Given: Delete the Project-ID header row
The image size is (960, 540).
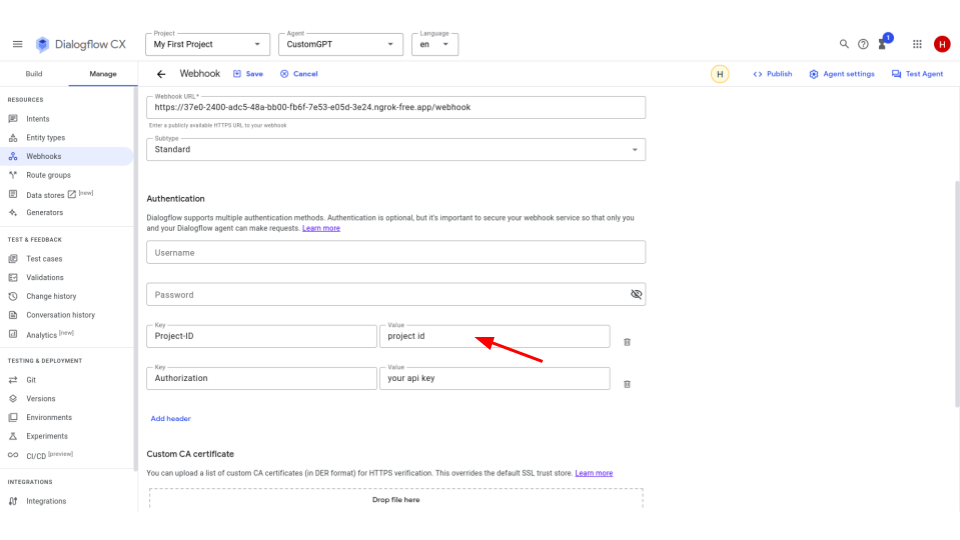Looking at the screenshot, I should pos(627,342).
